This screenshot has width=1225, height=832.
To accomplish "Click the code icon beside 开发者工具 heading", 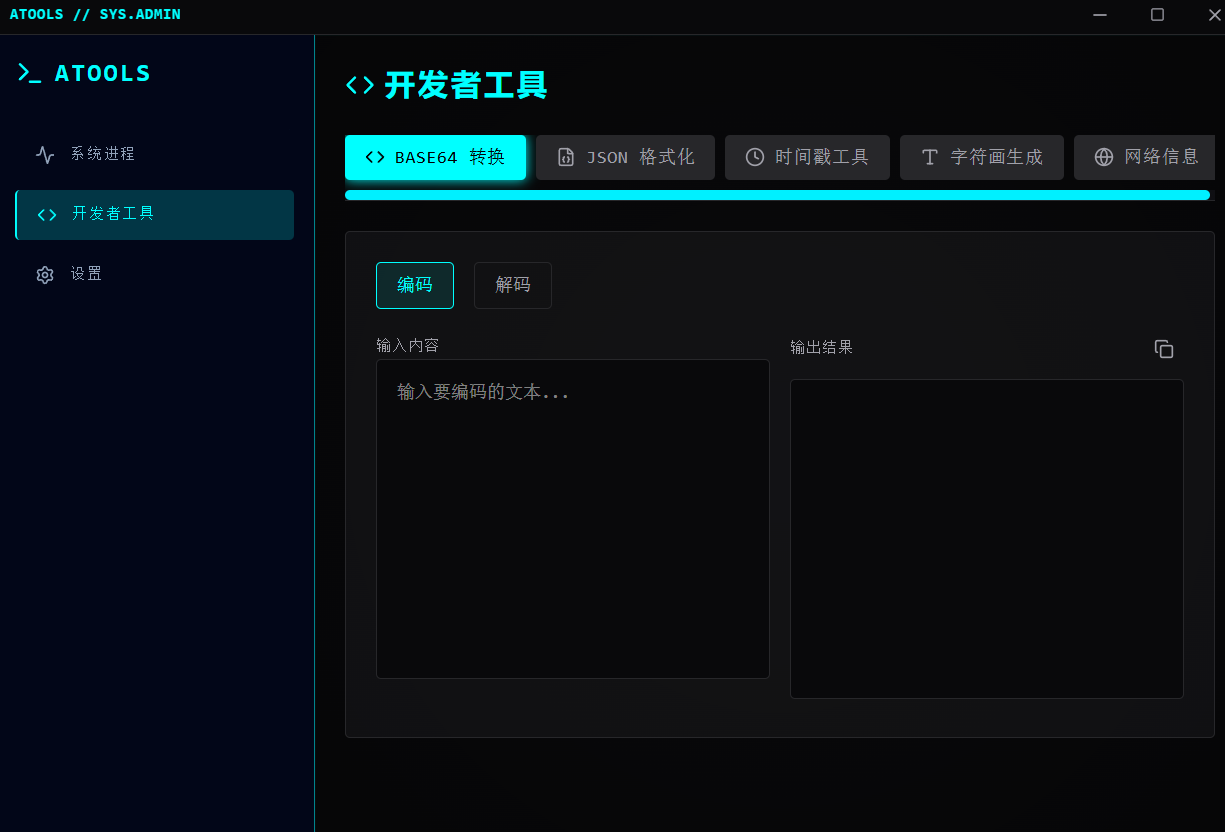I will [x=360, y=85].
